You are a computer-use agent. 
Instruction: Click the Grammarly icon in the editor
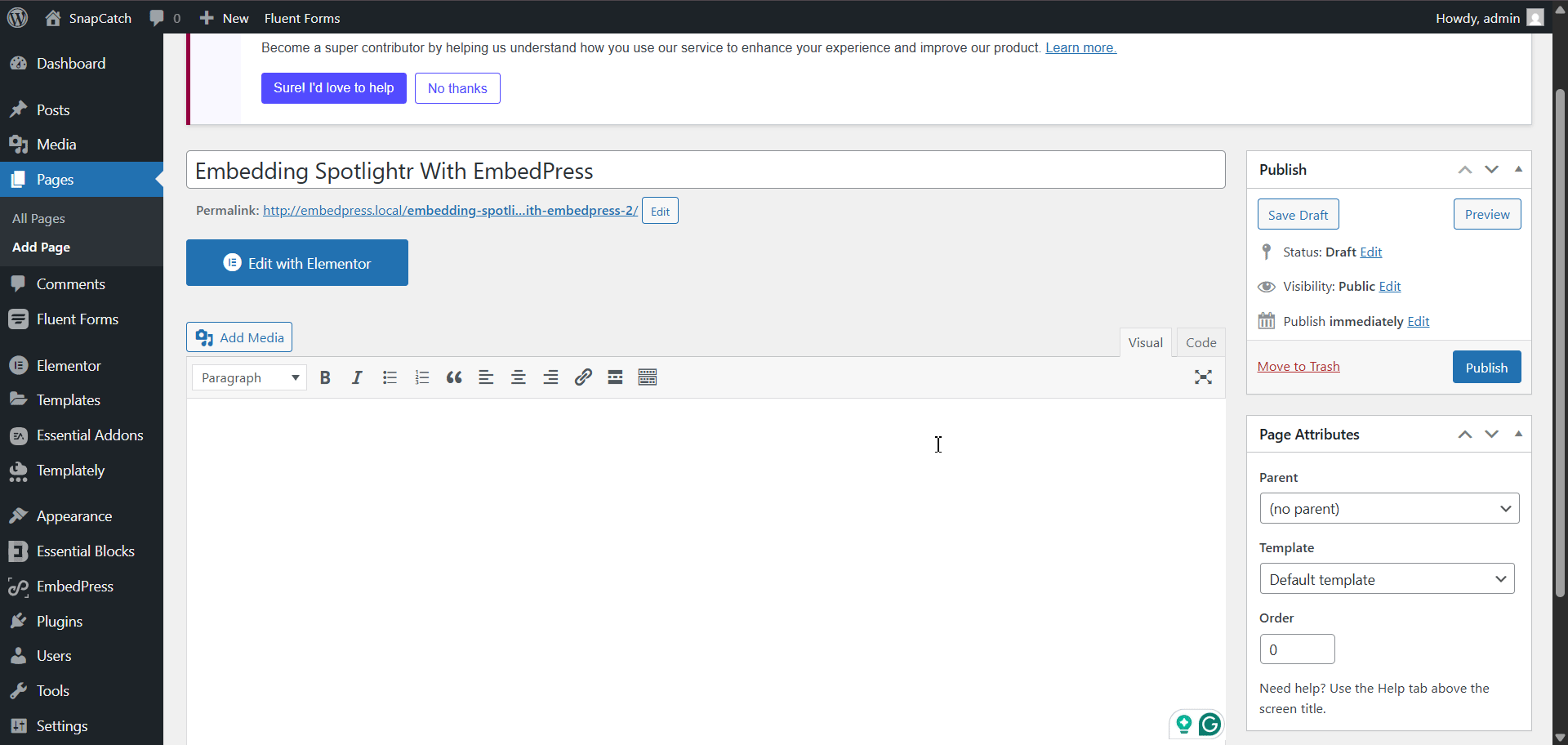[x=1209, y=724]
